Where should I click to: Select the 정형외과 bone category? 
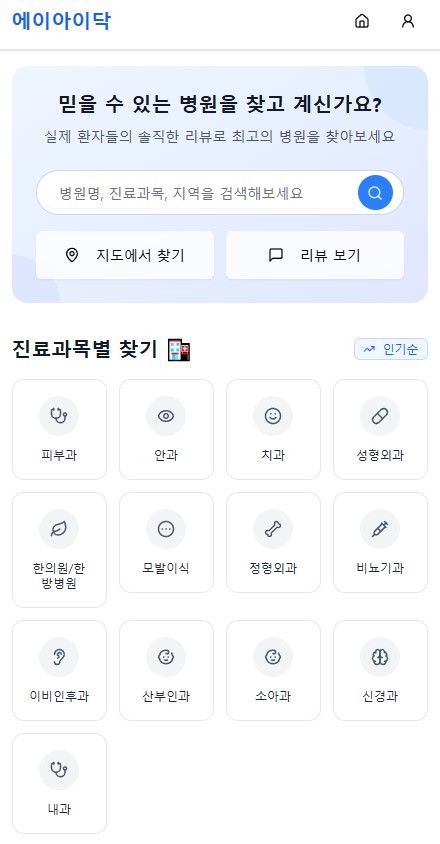pyautogui.click(x=273, y=542)
